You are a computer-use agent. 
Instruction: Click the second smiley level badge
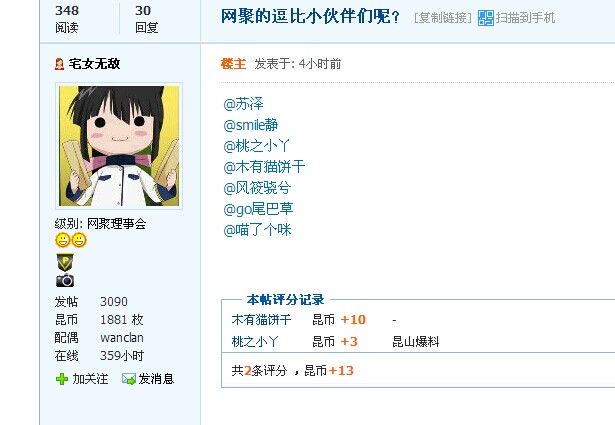(x=79, y=240)
